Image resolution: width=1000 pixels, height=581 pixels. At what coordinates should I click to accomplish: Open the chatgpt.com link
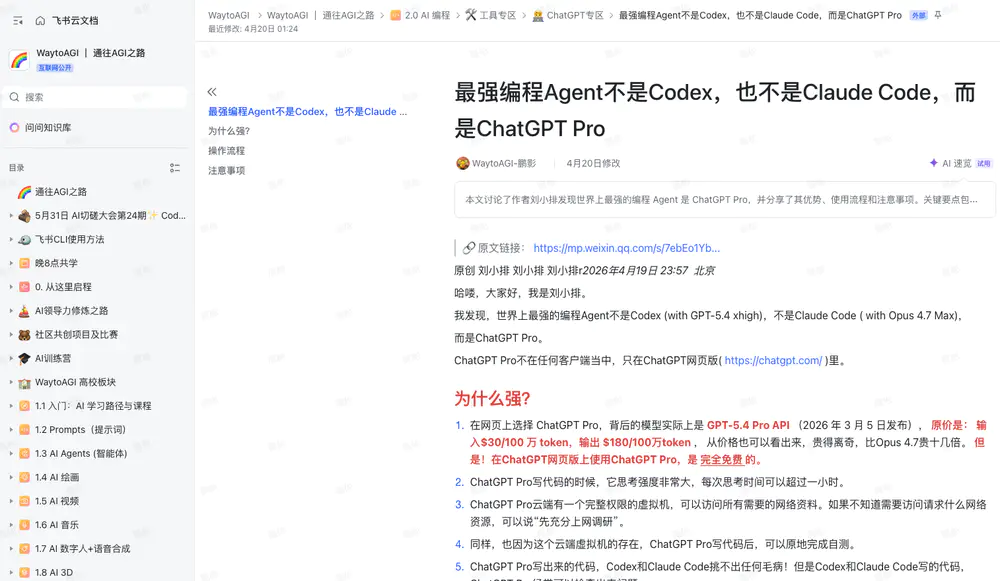[x=773, y=360]
